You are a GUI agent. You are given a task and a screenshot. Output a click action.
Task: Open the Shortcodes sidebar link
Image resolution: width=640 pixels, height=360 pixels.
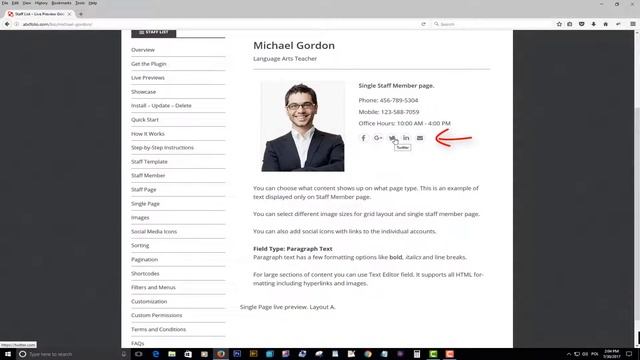pyautogui.click(x=145, y=273)
